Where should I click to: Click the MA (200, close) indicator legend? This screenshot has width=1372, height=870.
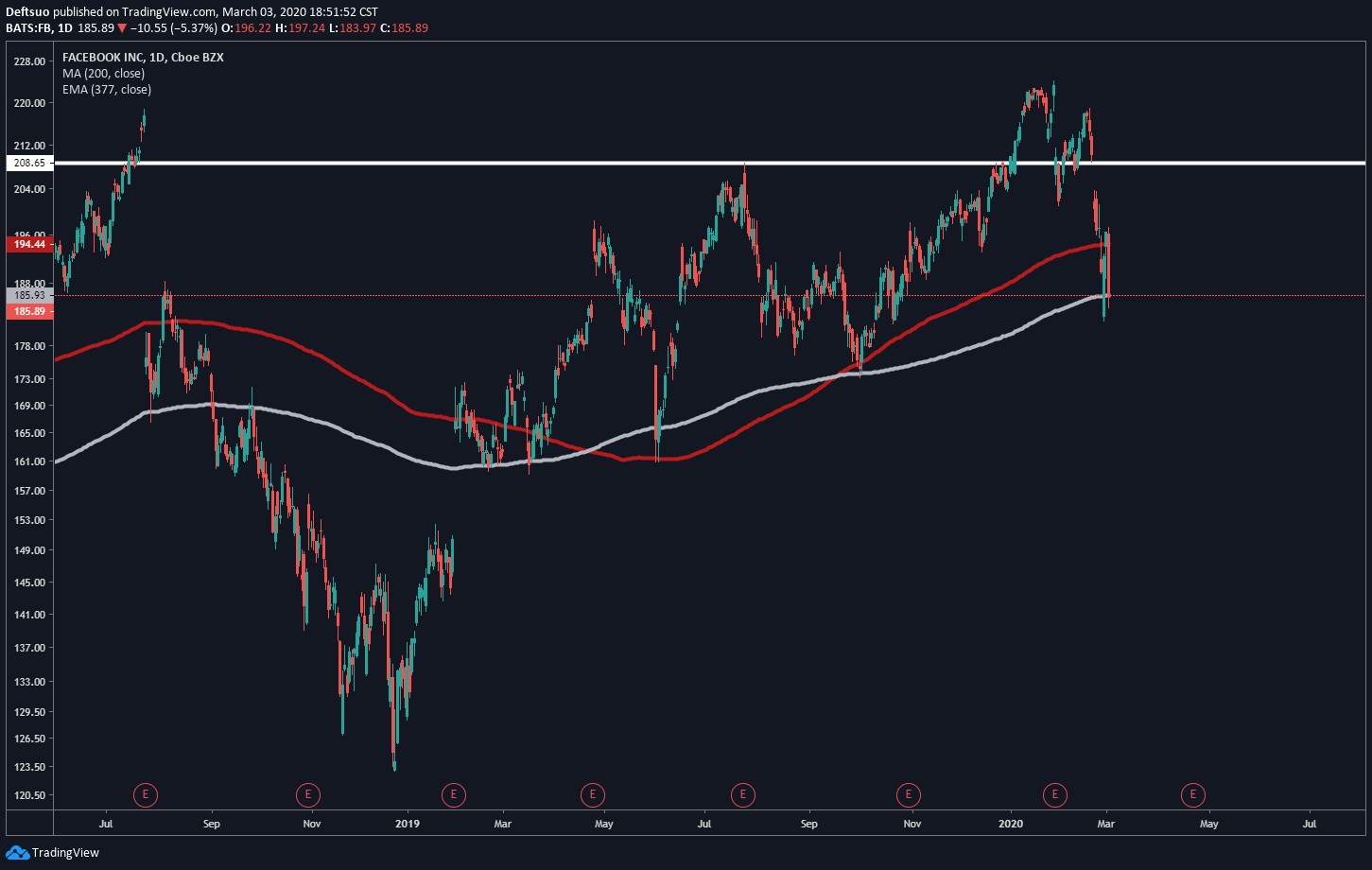point(103,73)
